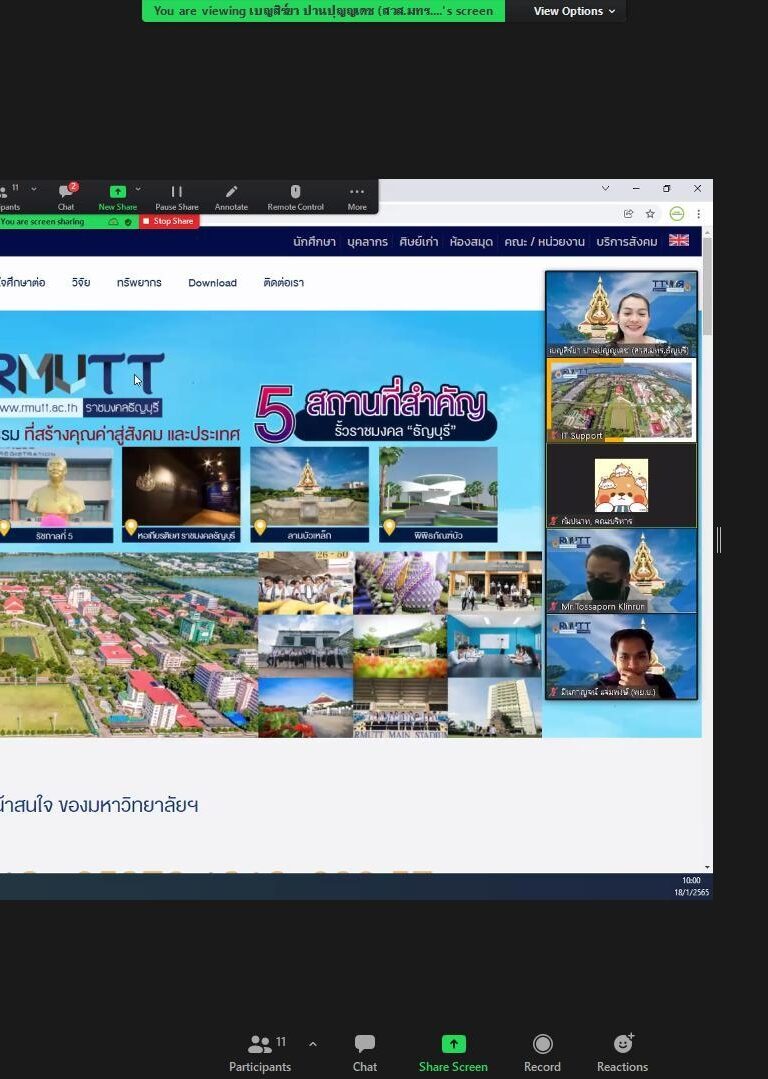The width and height of the screenshot is (768, 1079).
Task: Switch language with the UK flag icon
Action: 679,240
